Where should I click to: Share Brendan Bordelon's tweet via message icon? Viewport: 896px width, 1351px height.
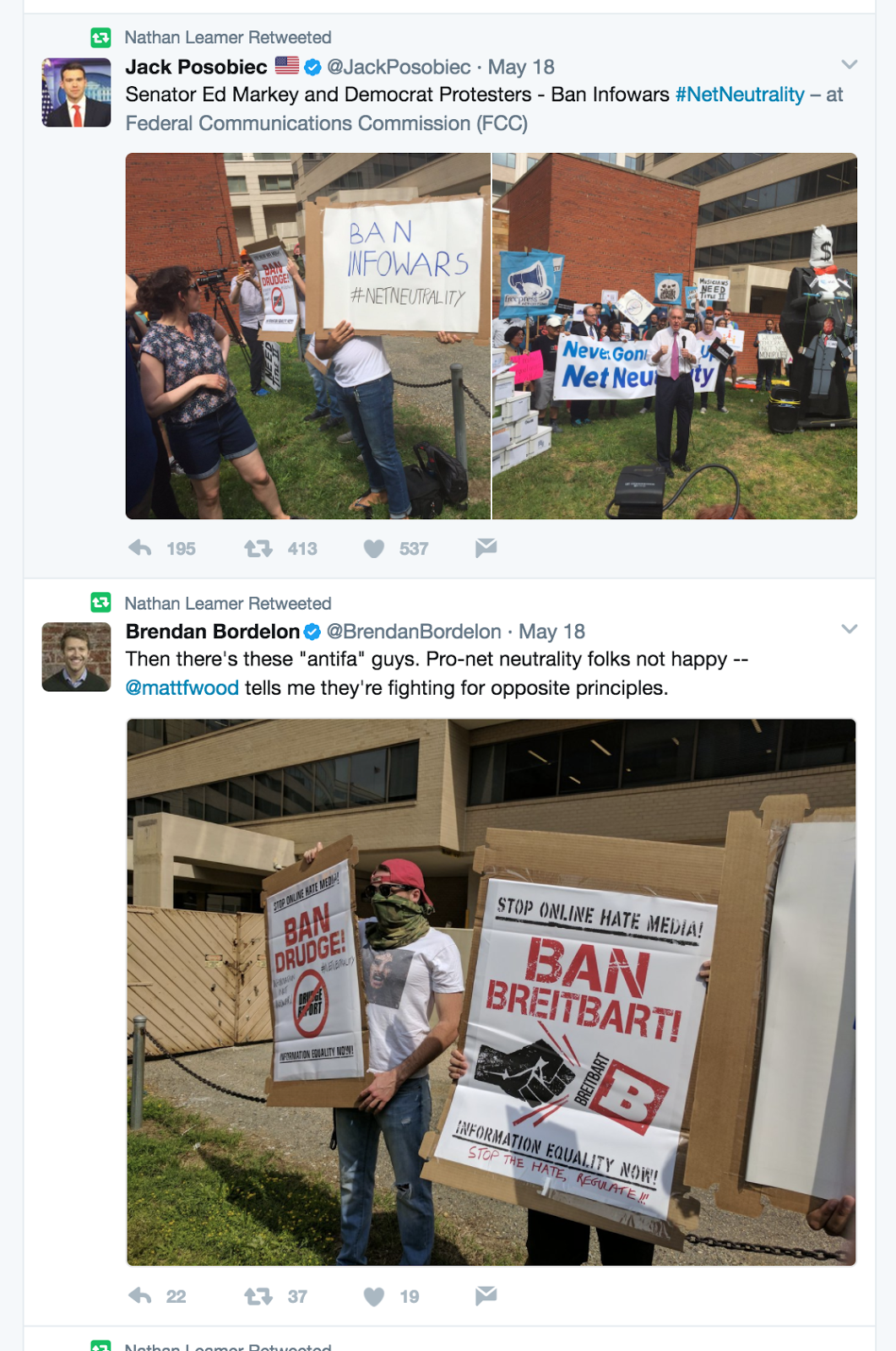486,1295
